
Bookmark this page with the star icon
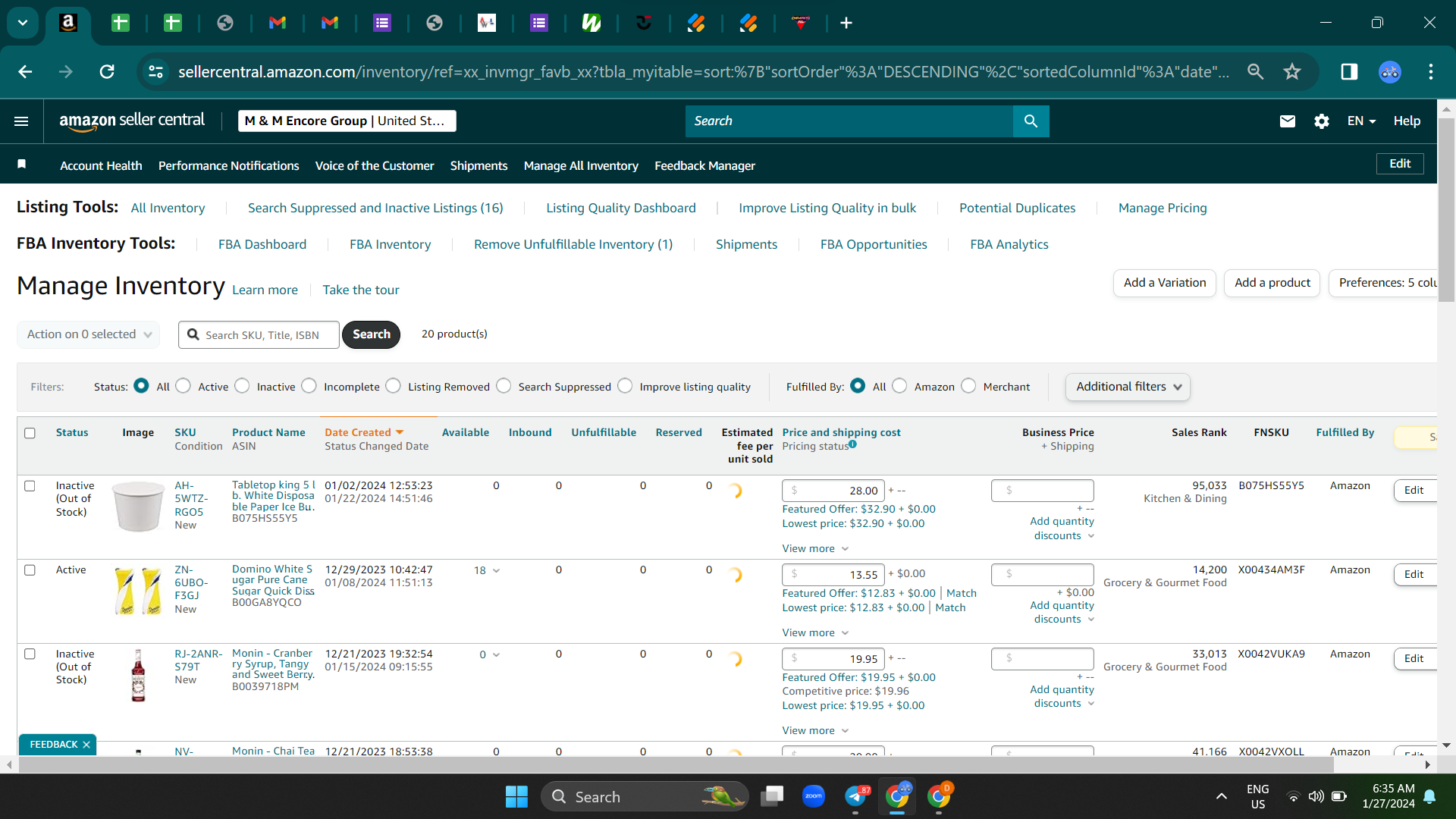1292,71
